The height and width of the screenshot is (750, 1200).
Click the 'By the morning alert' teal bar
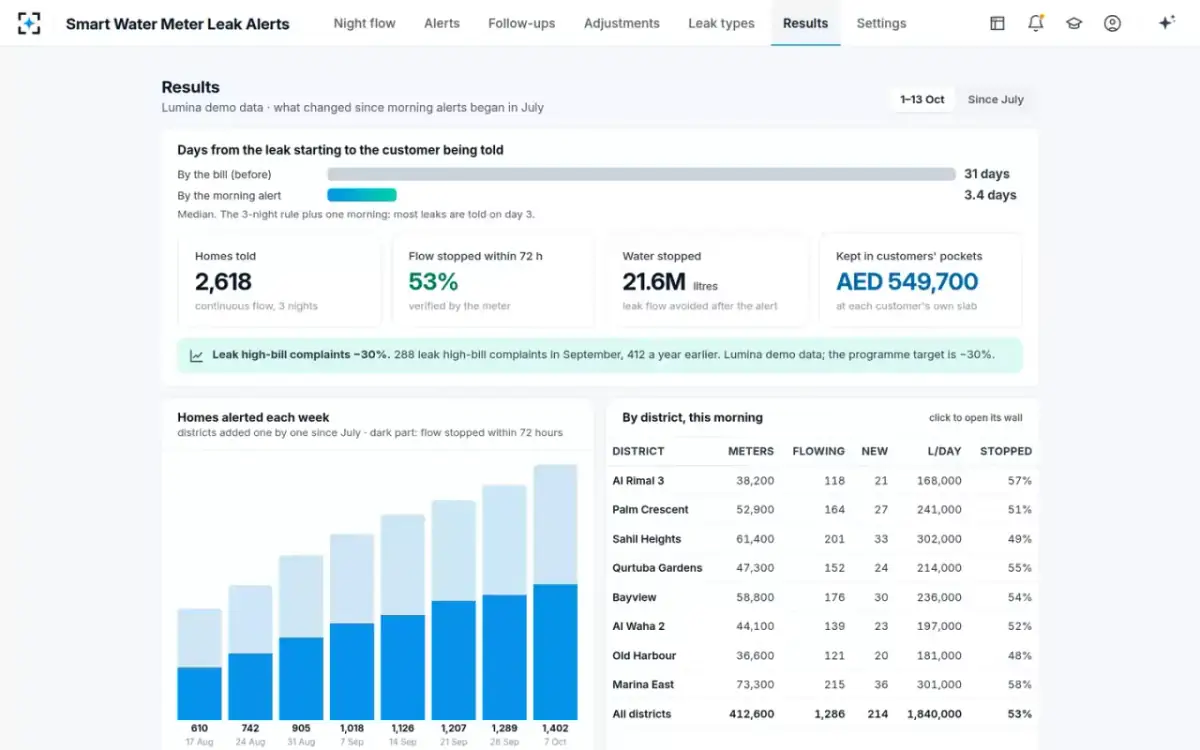362,195
